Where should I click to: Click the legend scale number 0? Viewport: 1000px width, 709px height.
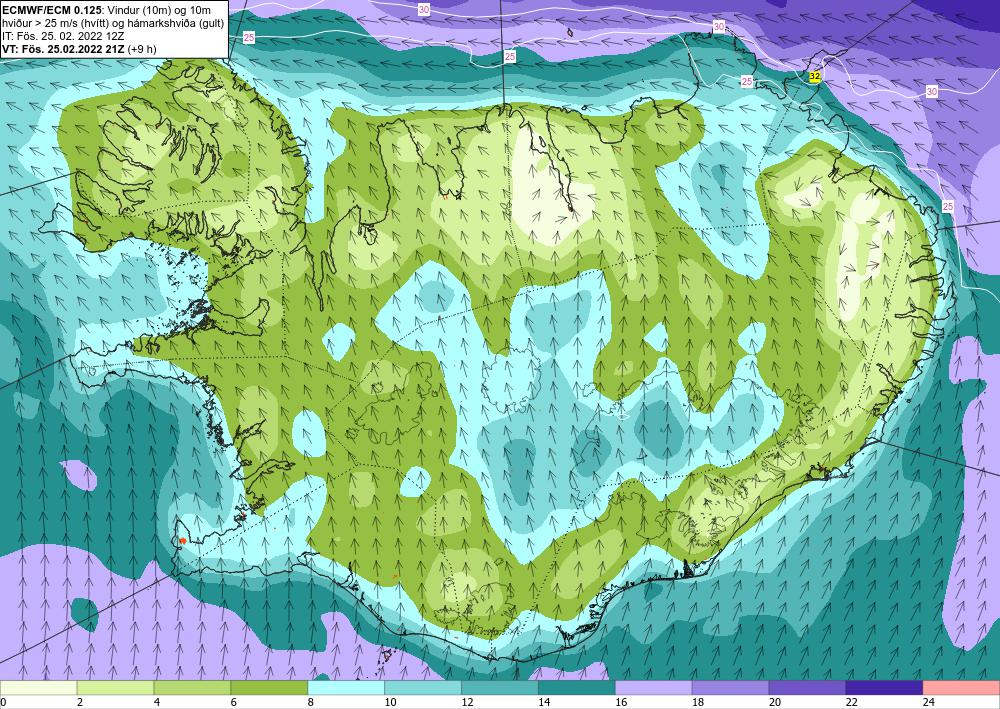pyautogui.click(x=3, y=702)
